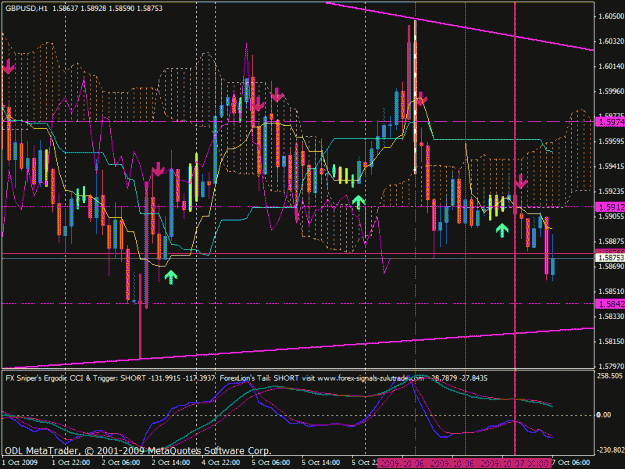The width and height of the screenshot is (625, 469).
Task: Click the ForexLion's Tail: SHORT label
Action: [x=259, y=378]
